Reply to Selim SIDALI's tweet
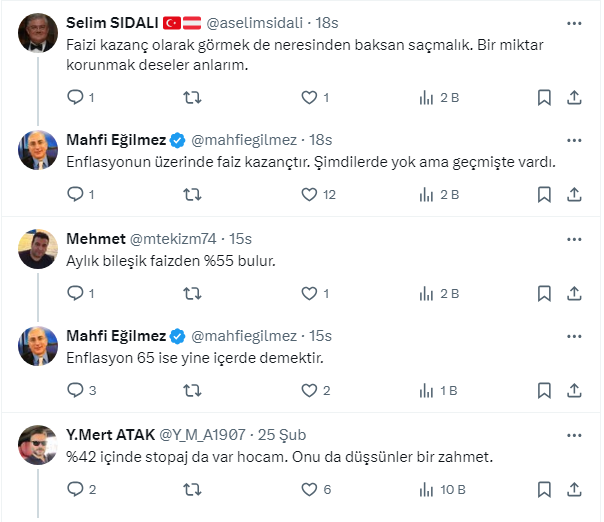604x522 pixels. tap(74, 98)
